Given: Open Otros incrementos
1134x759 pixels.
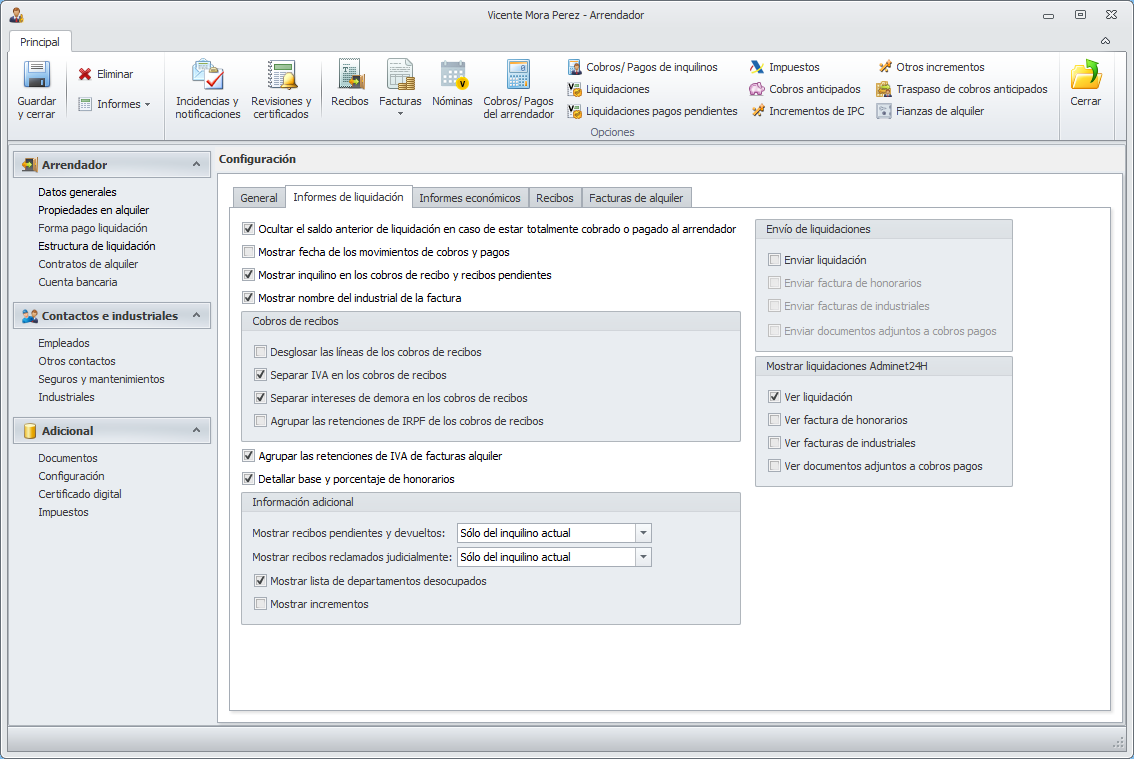Looking at the screenshot, I should pos(932,67).
